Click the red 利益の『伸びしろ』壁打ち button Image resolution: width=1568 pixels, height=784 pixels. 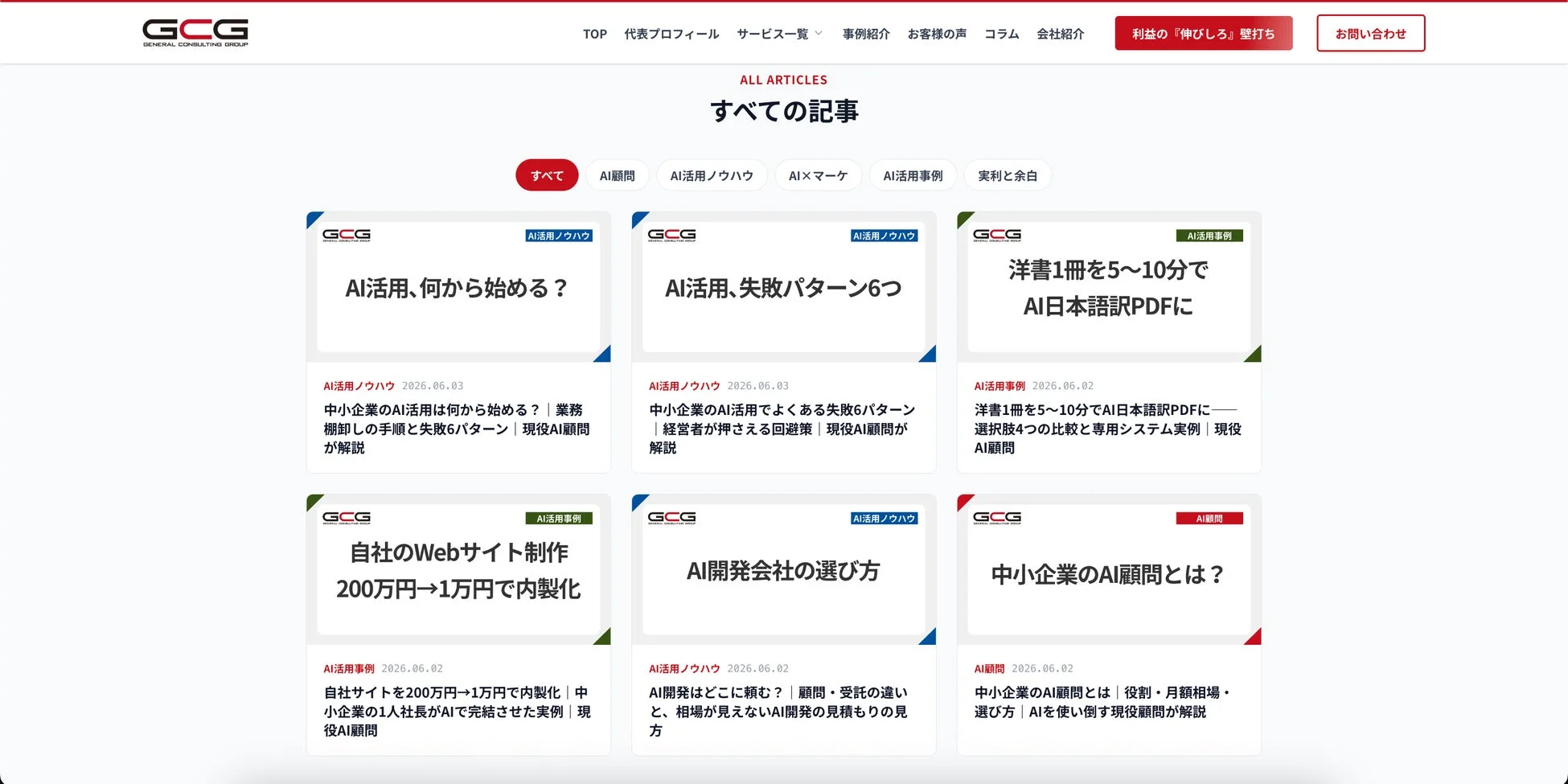(1204, 33)
